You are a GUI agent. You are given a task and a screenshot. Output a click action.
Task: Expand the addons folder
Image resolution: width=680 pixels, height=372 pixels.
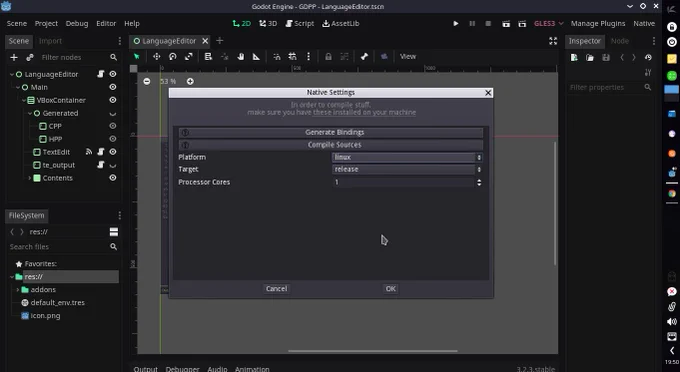coord(17,290)
